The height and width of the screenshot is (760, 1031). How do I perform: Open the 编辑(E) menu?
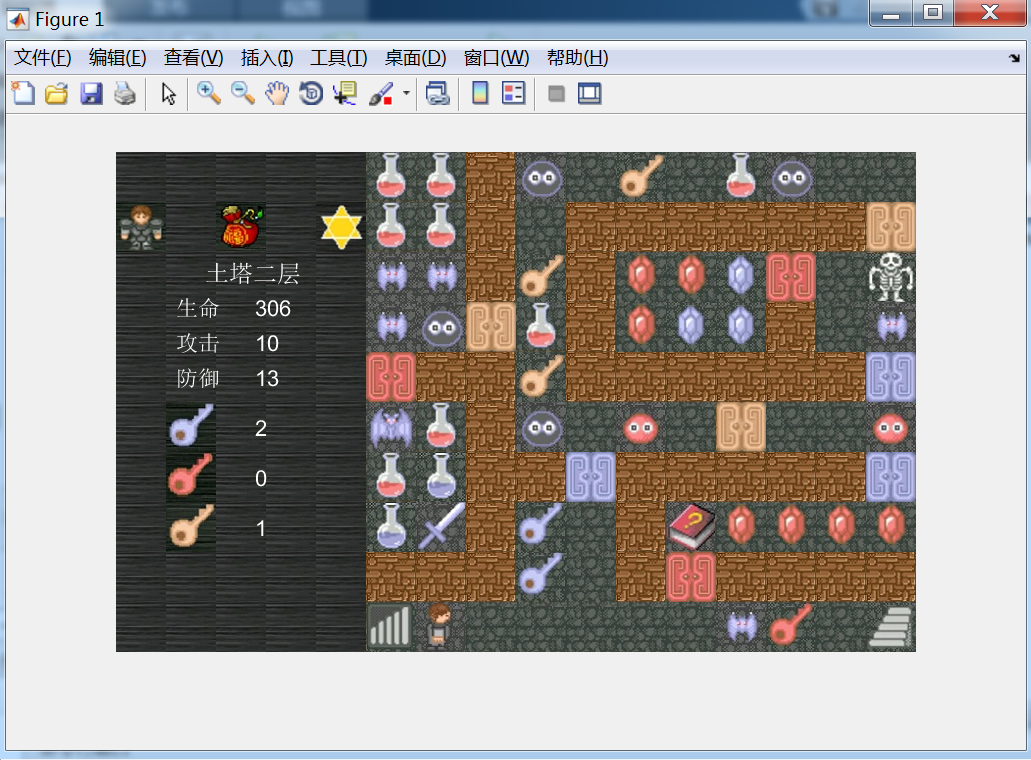click(x=118, y=58)
